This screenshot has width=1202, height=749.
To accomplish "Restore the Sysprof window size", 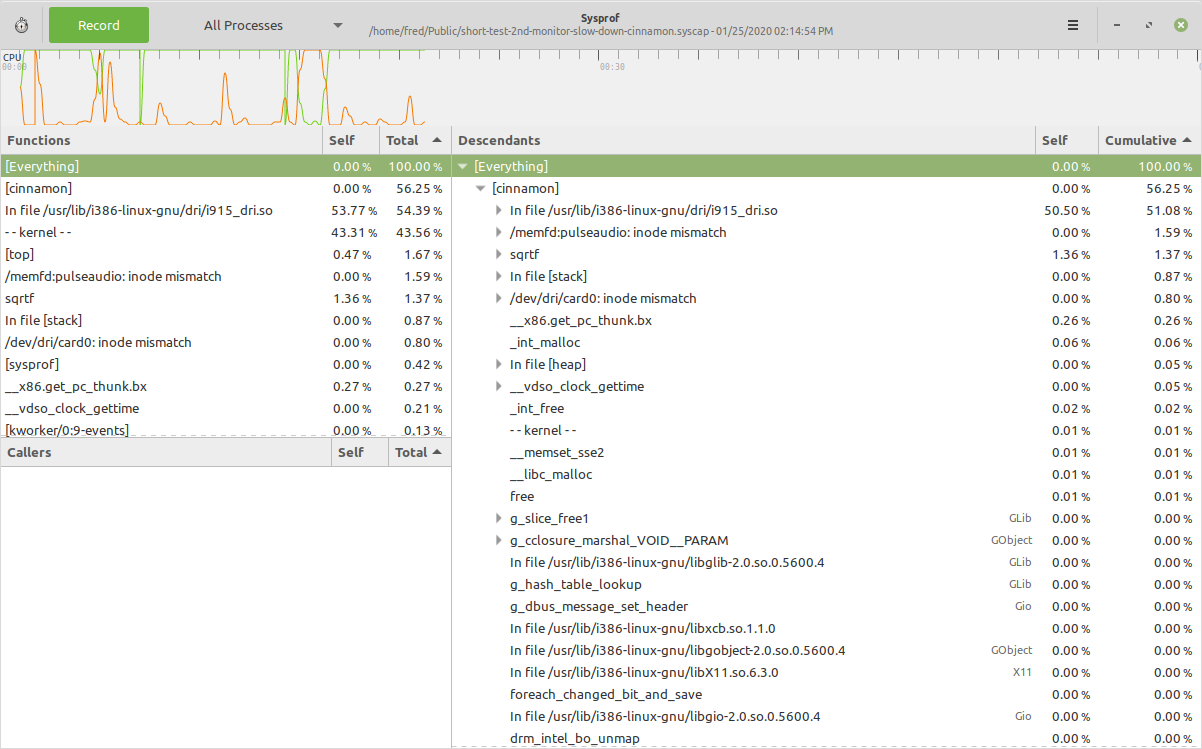I will [1148, 25].
